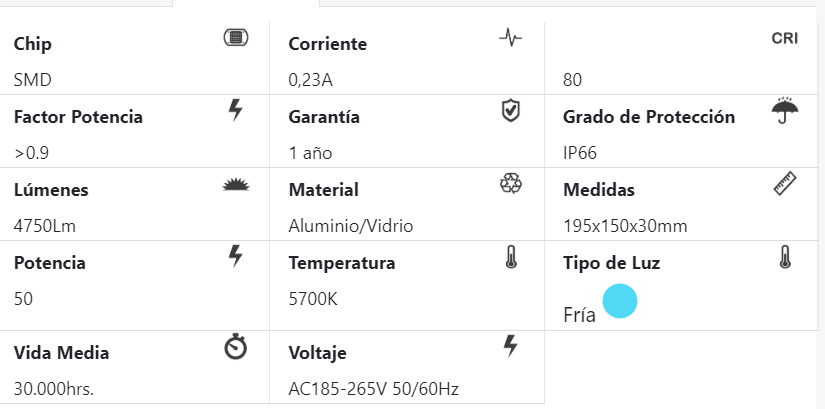Click the CRI icon label

(784, 38)
